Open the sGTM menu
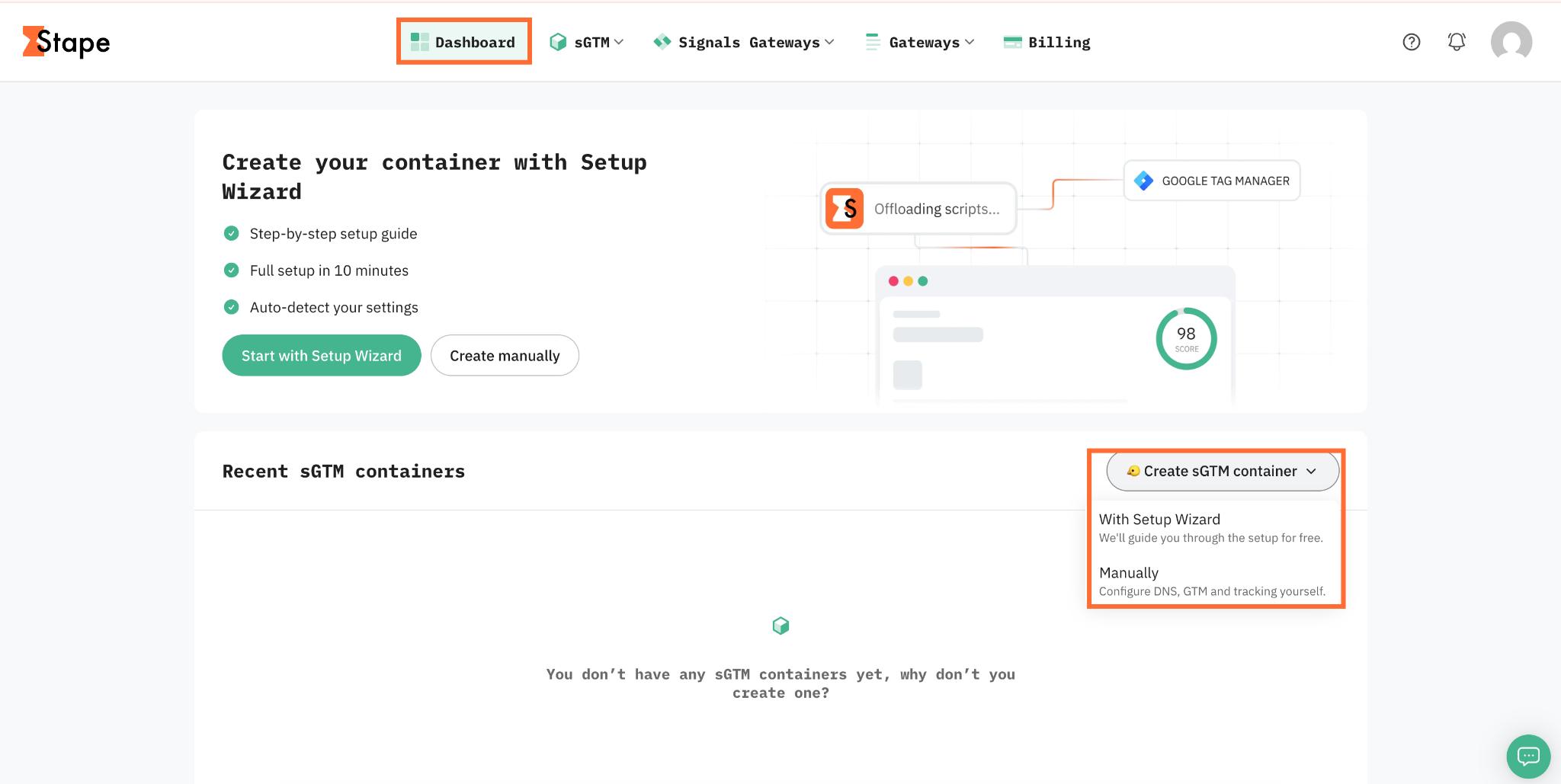 coord(587,42)
